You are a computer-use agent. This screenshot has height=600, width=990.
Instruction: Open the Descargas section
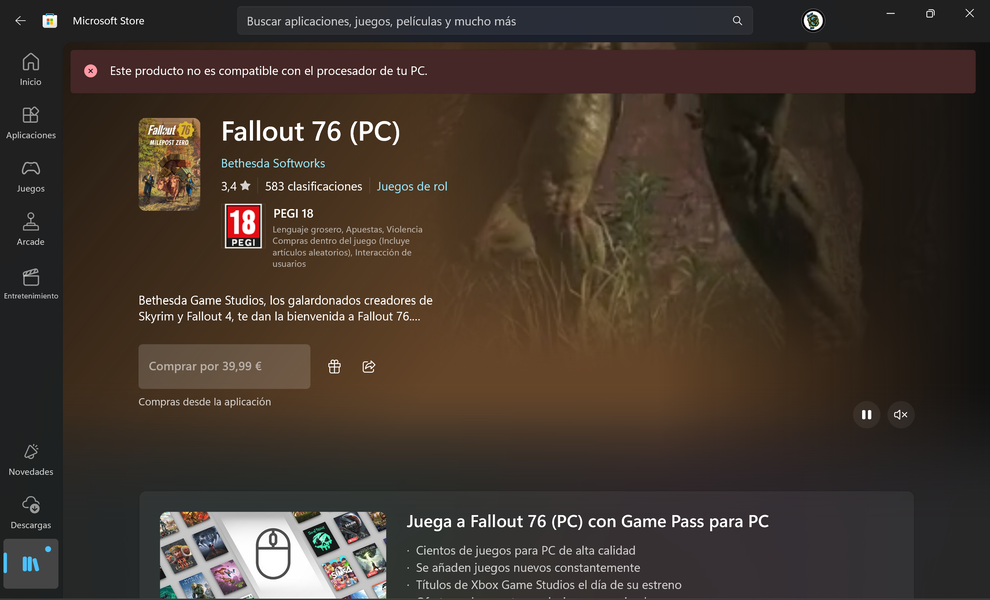(30, 513)
